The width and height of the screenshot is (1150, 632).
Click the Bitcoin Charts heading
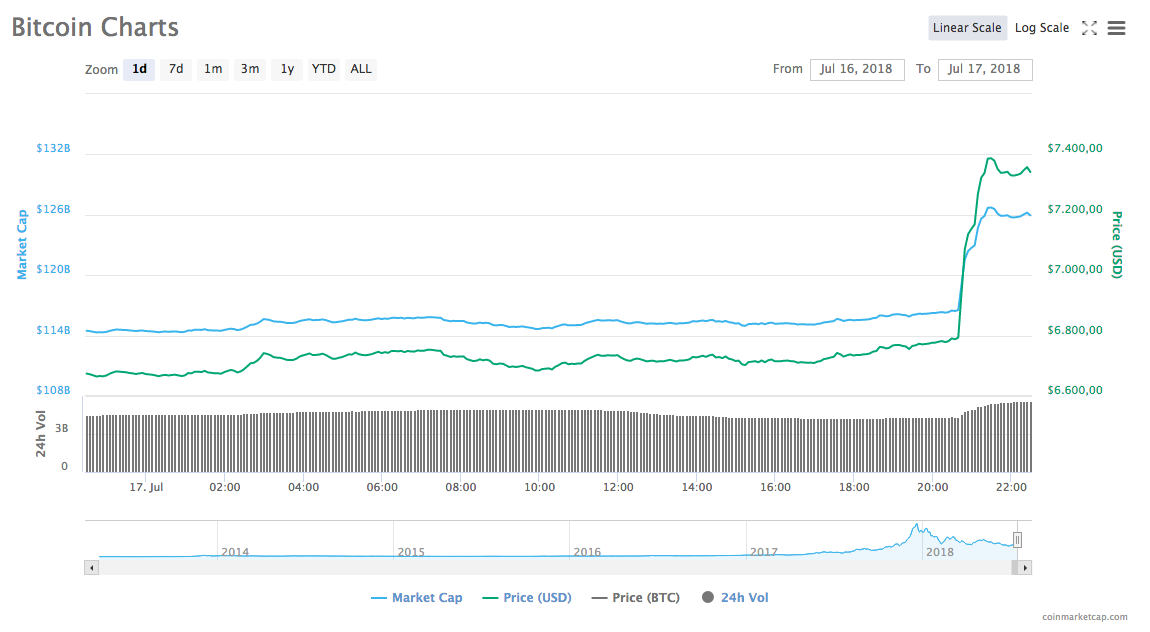click(95, 27)
